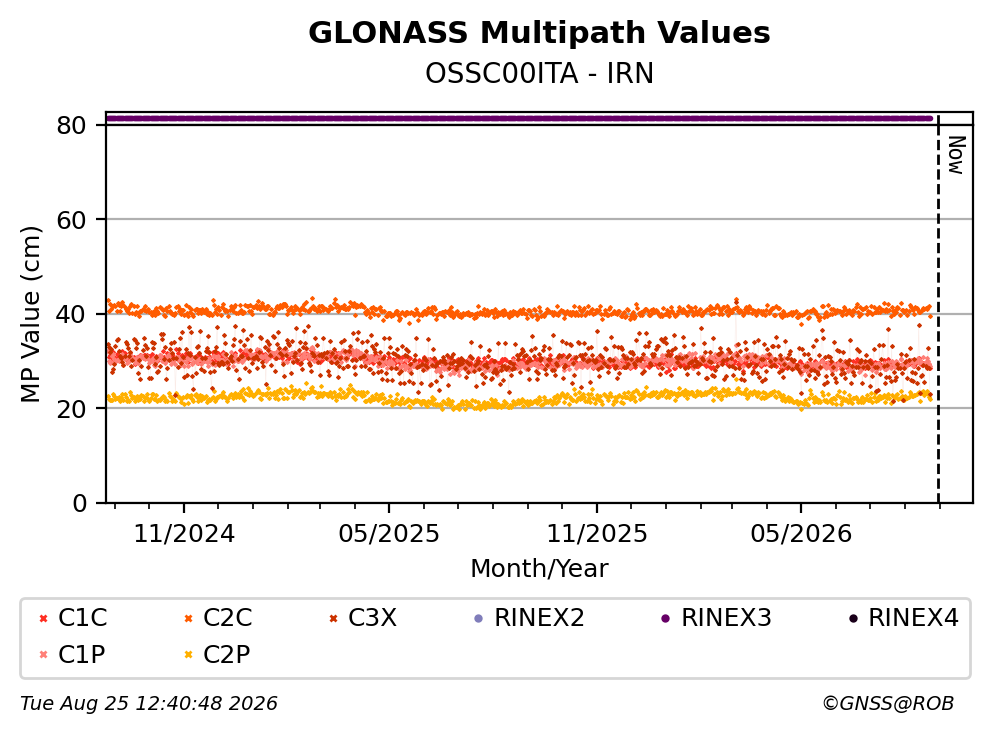Viewport: 993px width, 734px height.
Task: Click the MP Value (cm) axis label
Action: (x=30, y=314)
